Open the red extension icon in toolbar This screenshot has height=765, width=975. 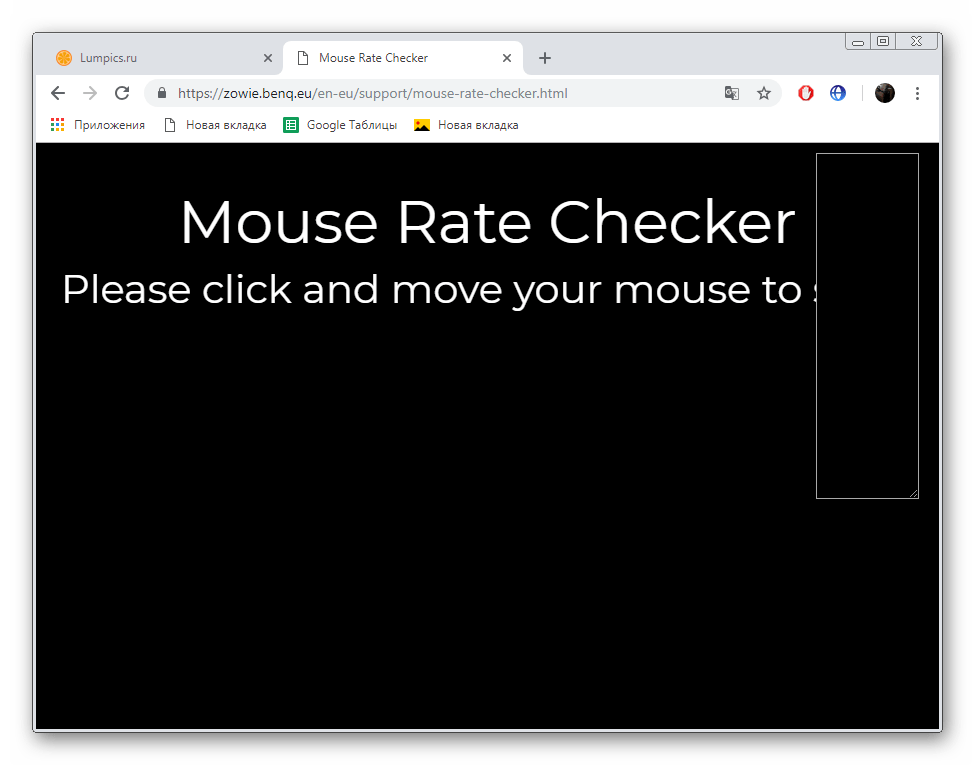[806, 93]
